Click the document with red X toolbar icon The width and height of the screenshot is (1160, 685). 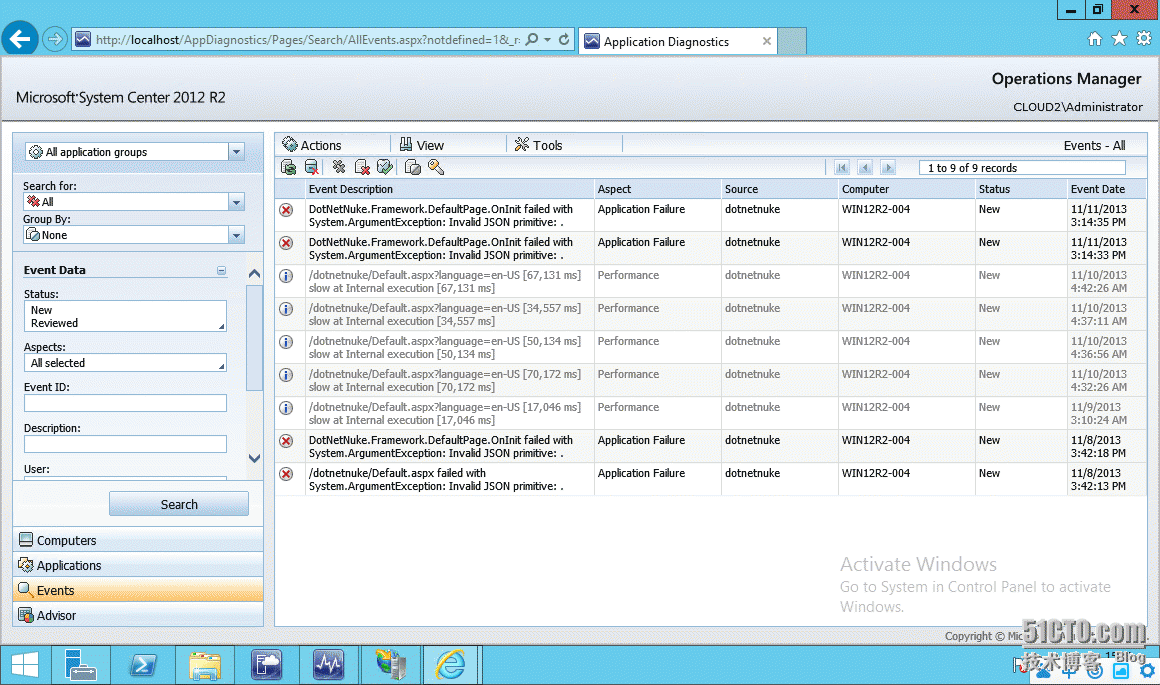coord(362,168)
